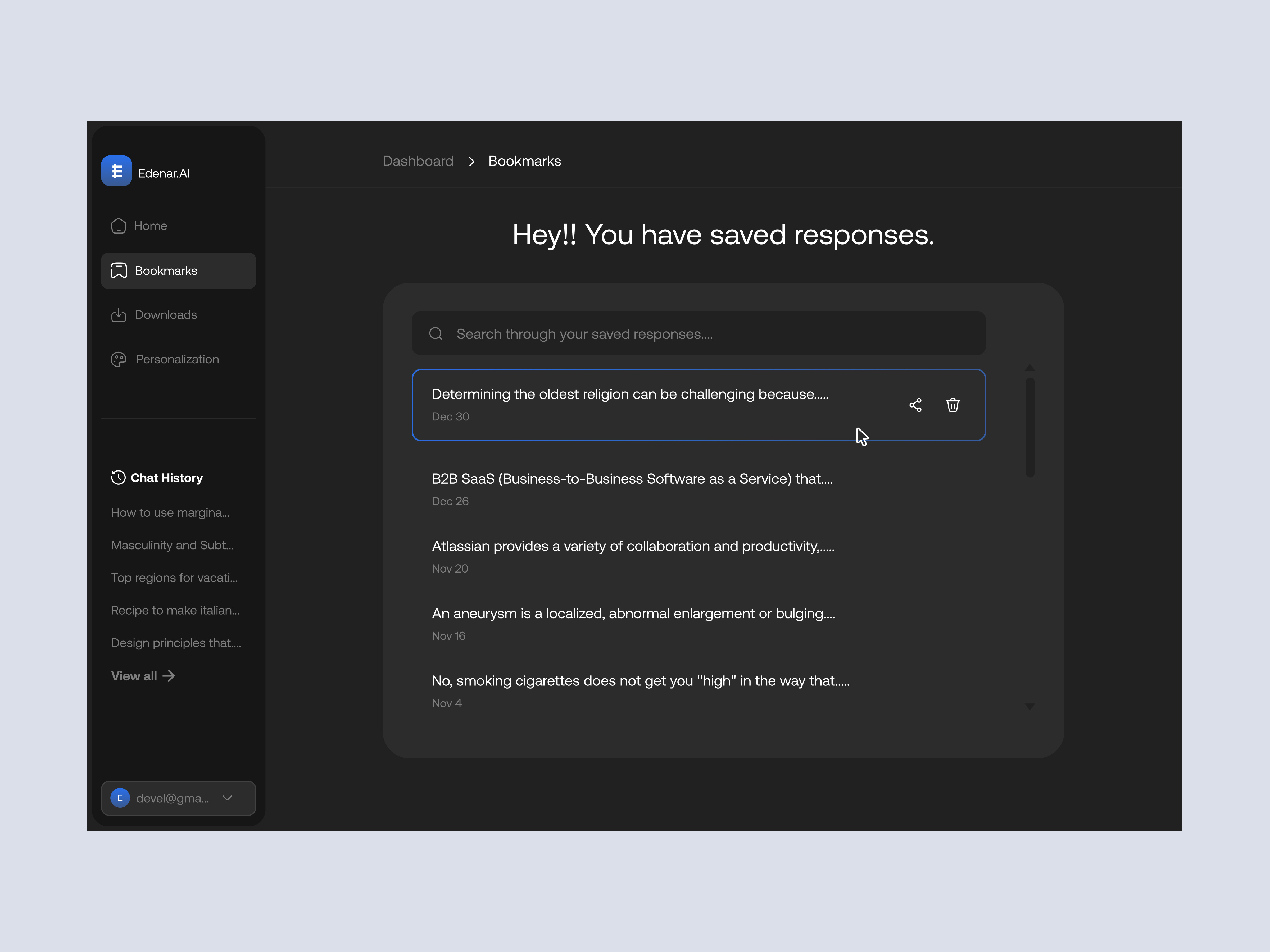The image size is (1270, 952).
Task: Click the Personalization palette icon
Action: click(118, 359)
